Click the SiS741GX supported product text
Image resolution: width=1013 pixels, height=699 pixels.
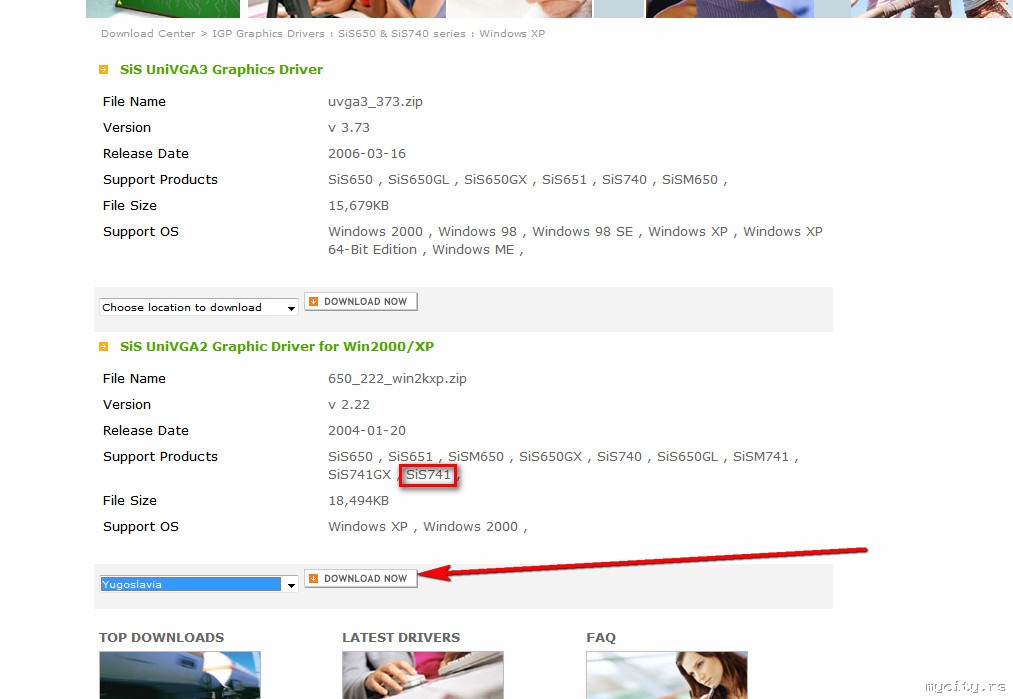coord(360,475)
